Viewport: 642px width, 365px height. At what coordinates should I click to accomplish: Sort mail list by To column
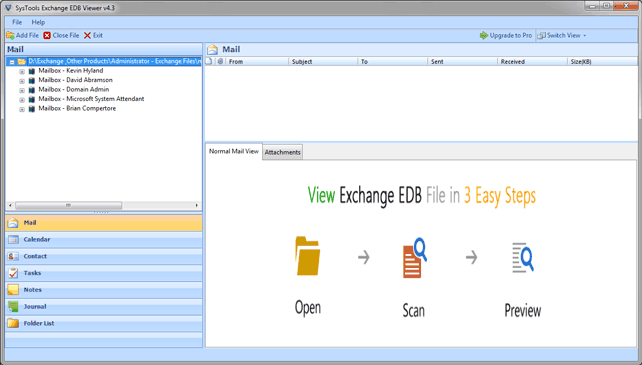pos(393,61)
